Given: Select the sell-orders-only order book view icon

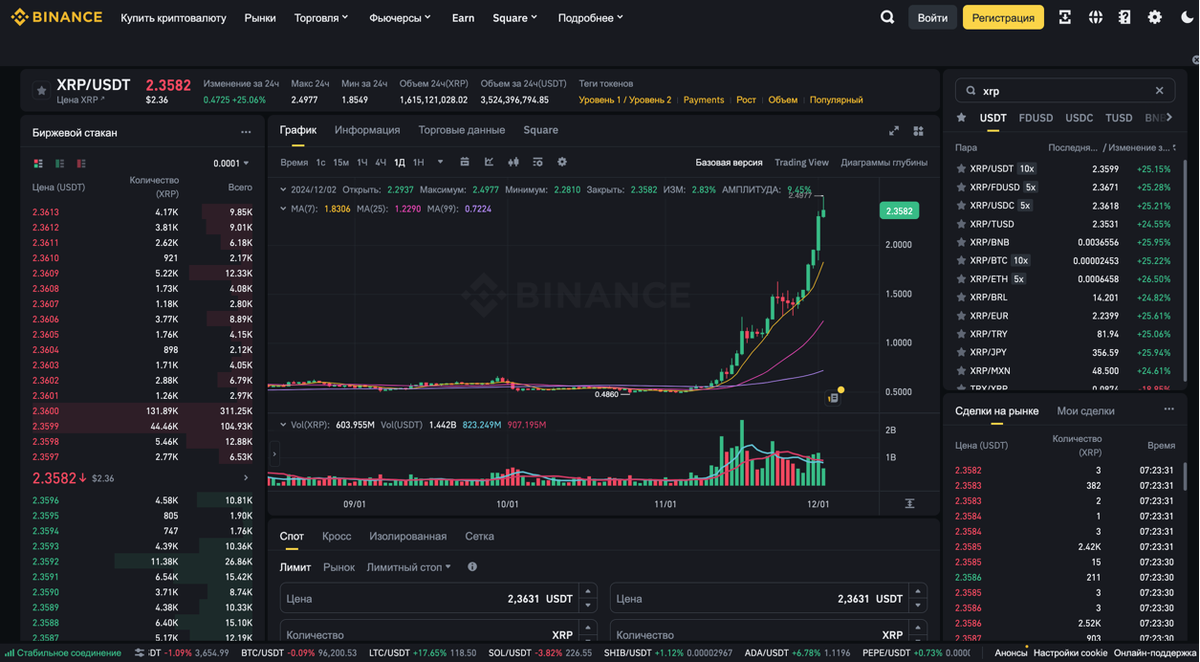Looking at the screenshot, I should click(x=82, y=163).
